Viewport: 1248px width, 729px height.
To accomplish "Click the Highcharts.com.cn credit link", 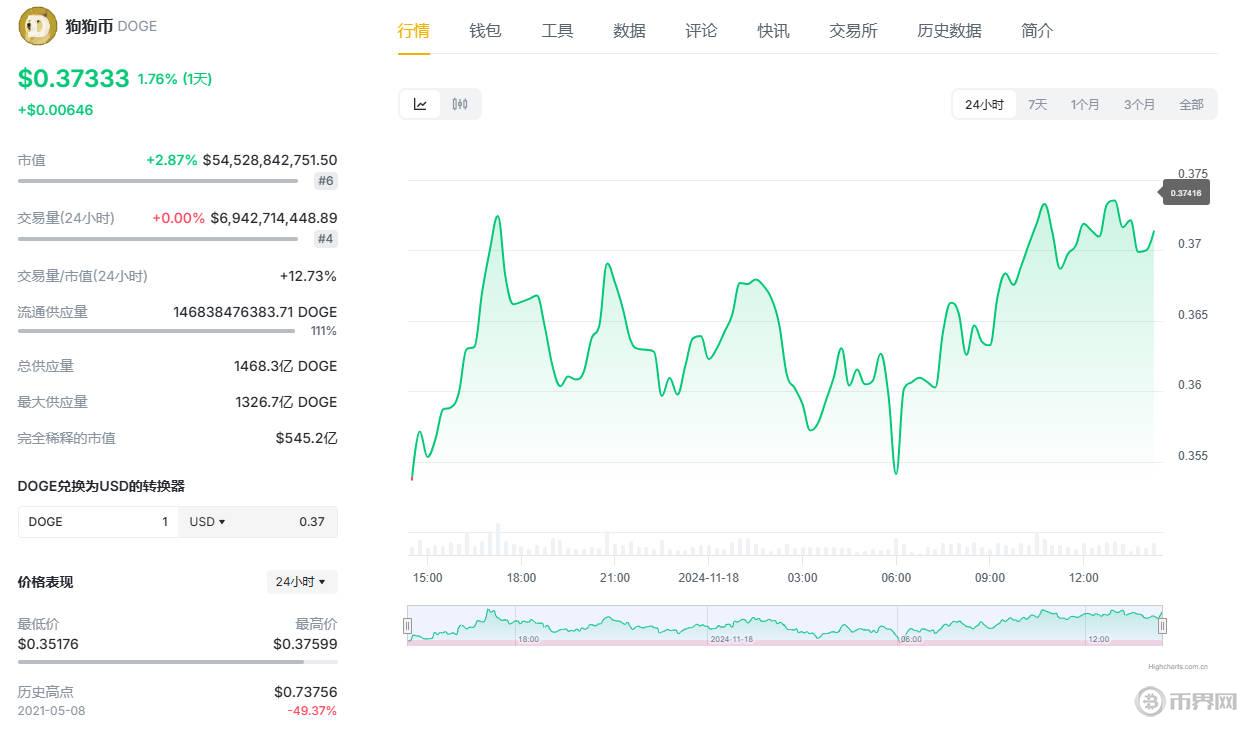I will point(1177,666).
